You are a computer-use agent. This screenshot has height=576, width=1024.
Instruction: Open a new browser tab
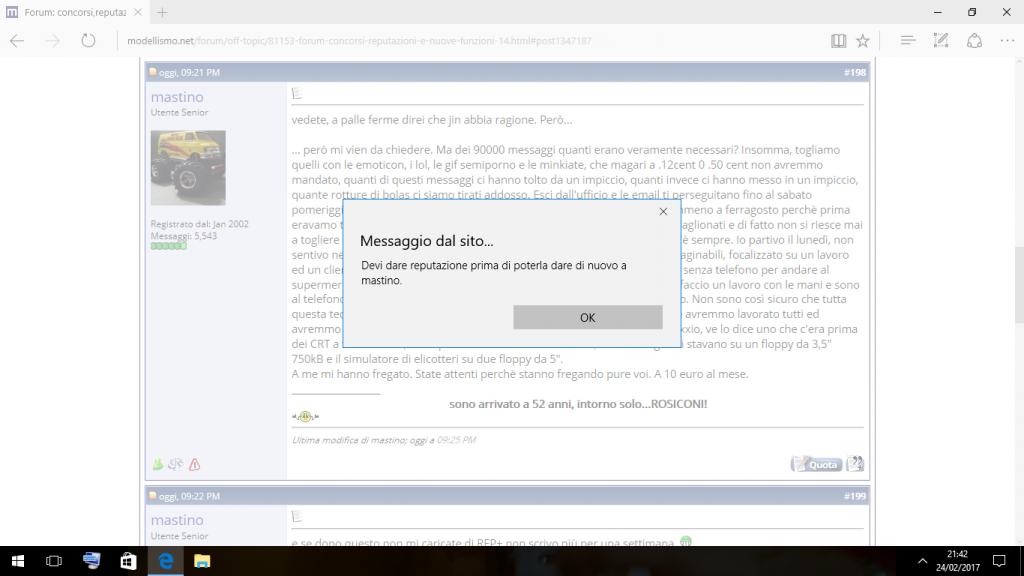162,12
